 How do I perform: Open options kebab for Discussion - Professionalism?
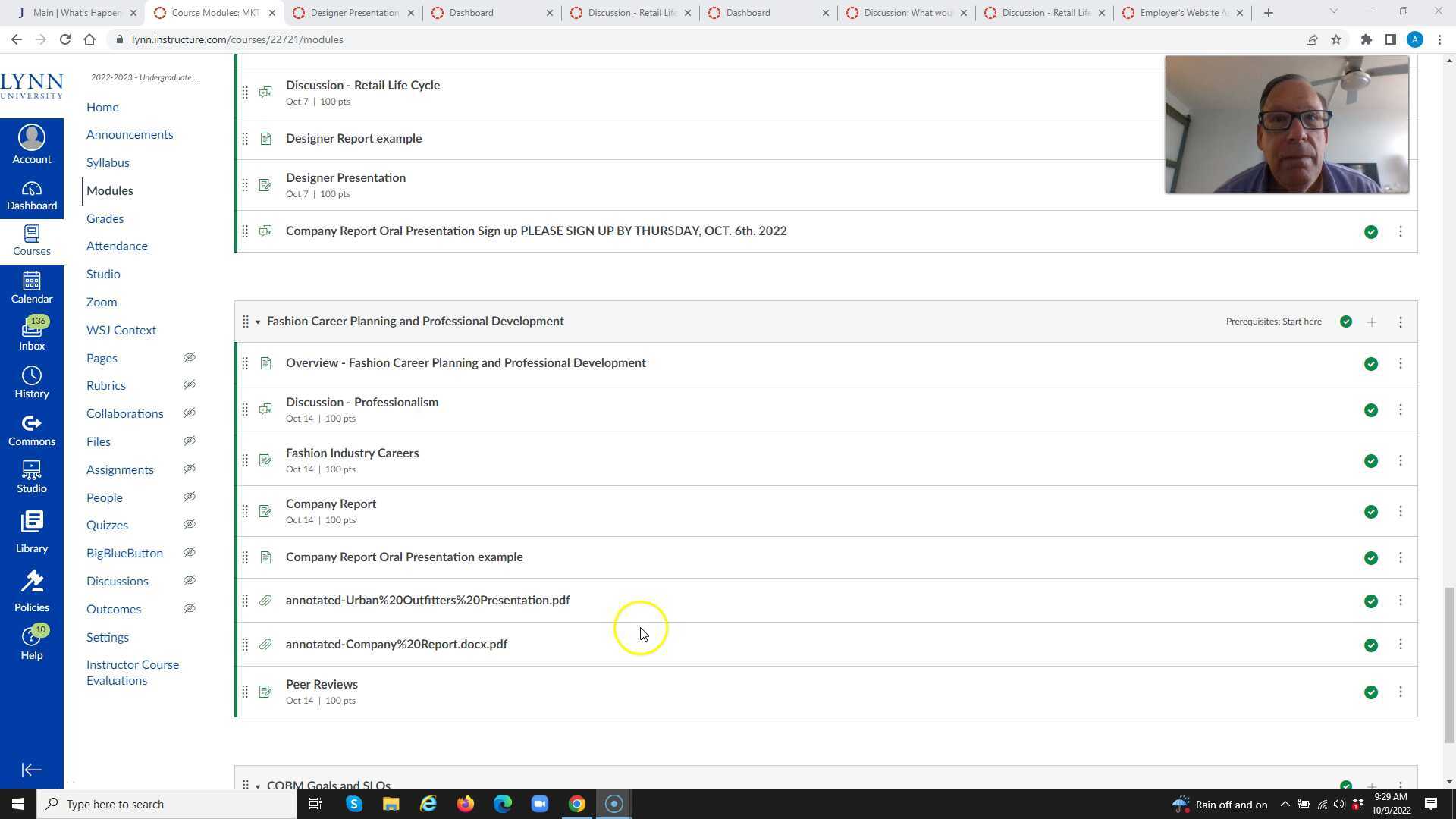[x=1400, y=409]
